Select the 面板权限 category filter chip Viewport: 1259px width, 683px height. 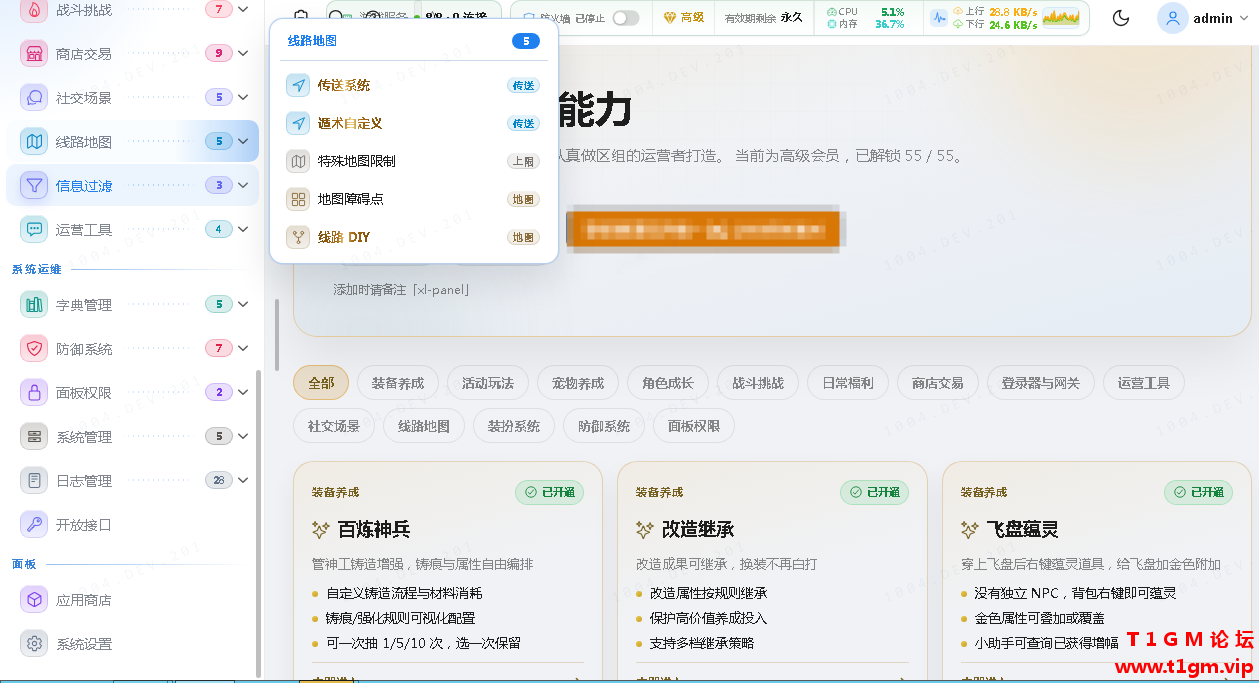tap(694, 426)
